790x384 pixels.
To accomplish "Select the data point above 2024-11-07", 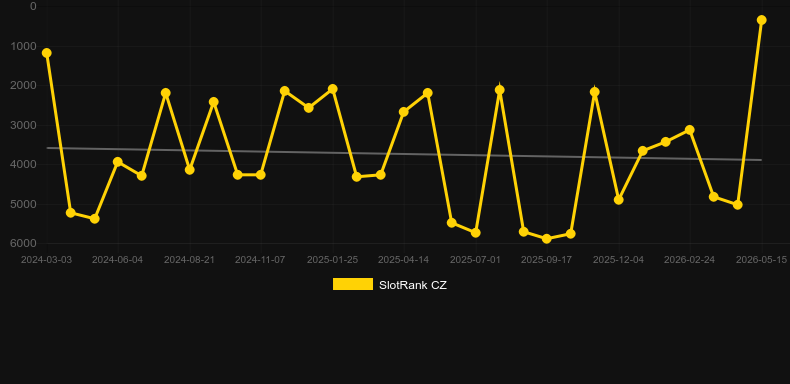I will click(260, 175).
